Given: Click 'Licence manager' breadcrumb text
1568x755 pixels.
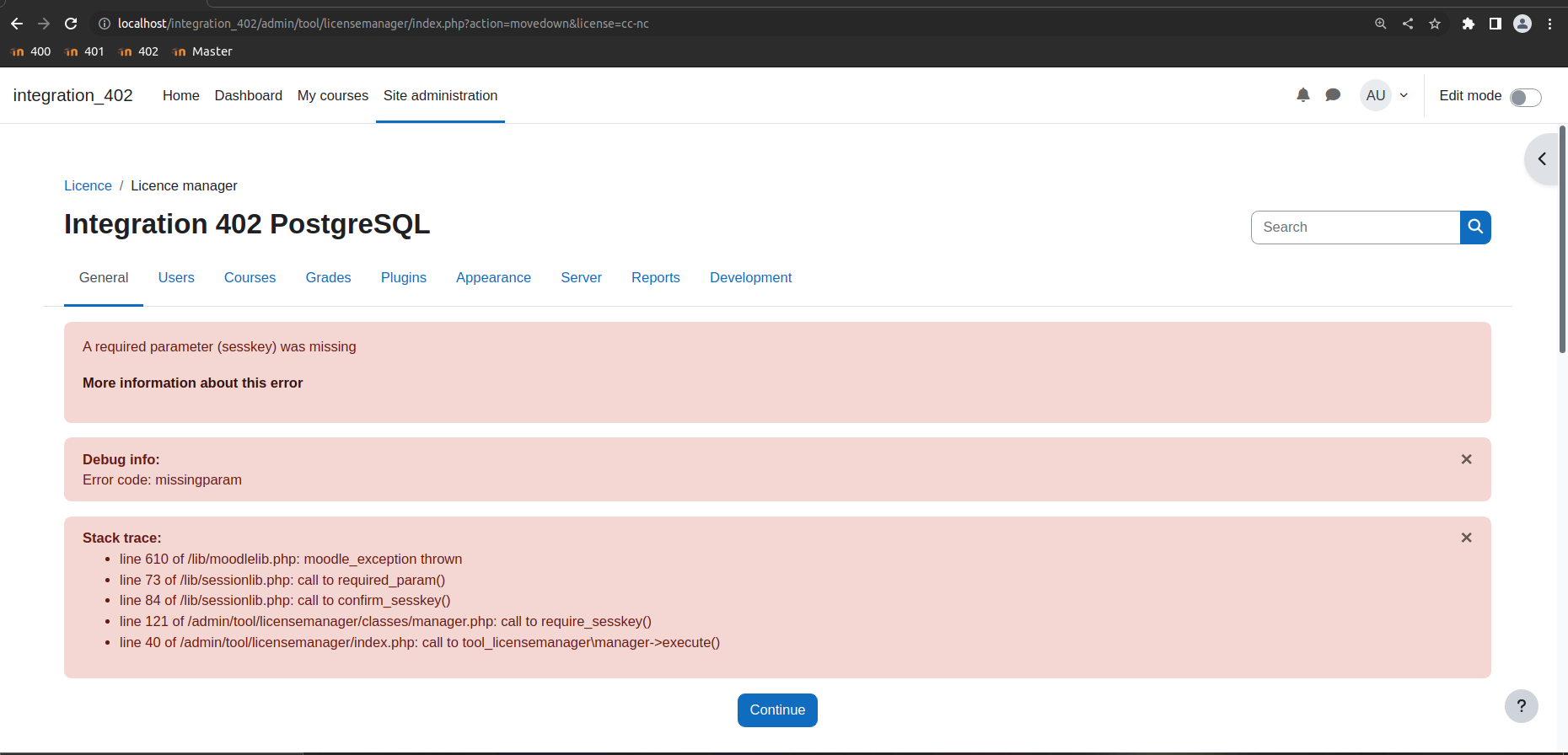Looking at the screenshot, I should tap(184, 186).
